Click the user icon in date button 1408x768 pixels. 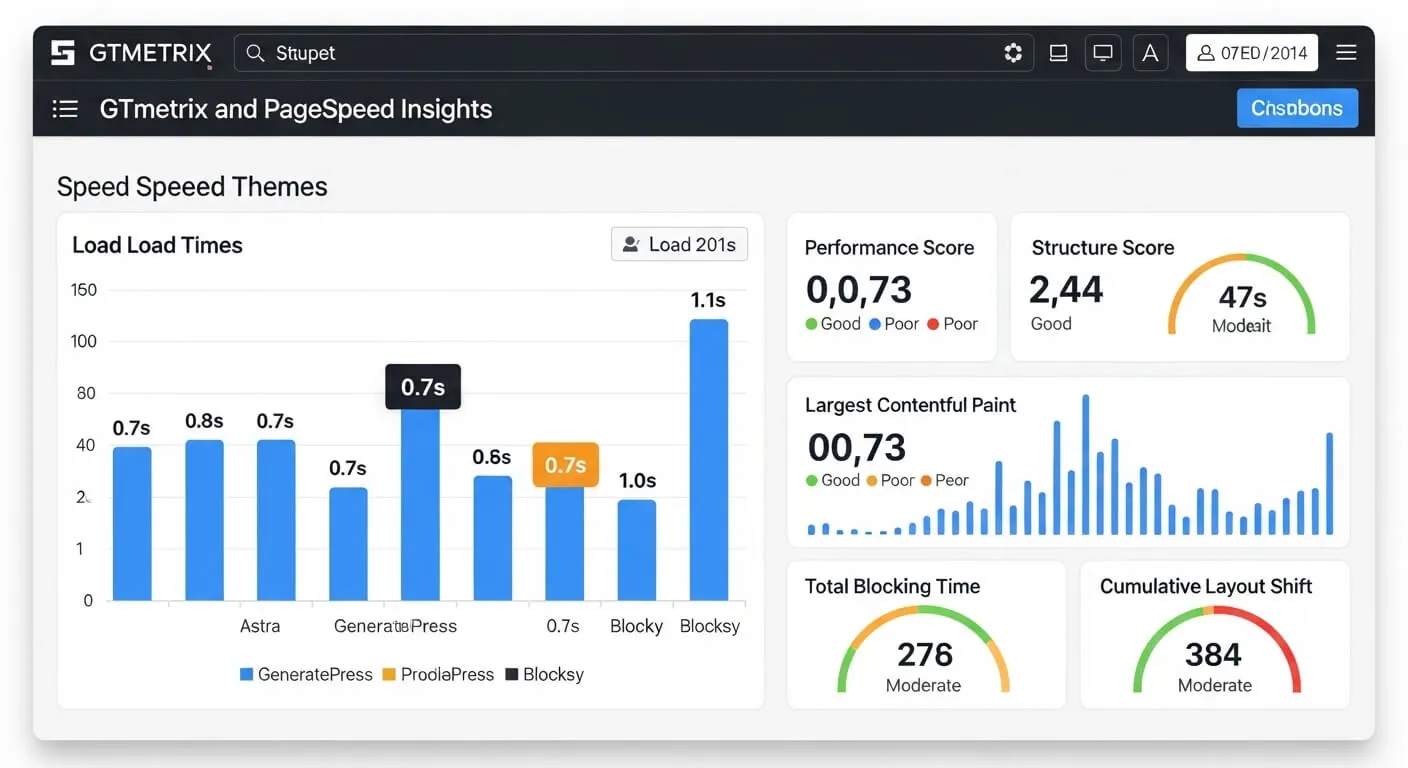(1205, 53)
